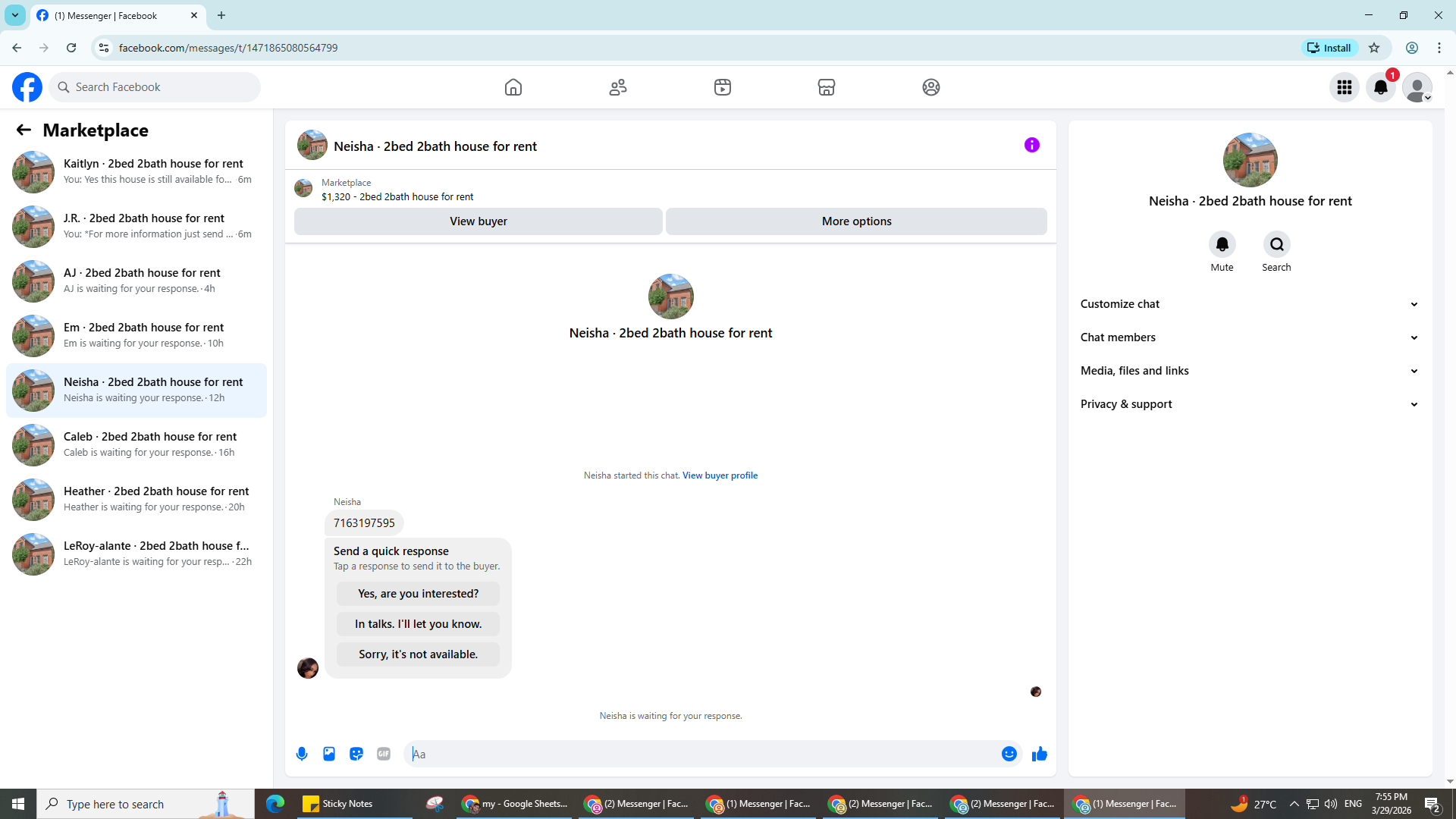Reload the page with refresh icon
This screenshot has width=1456, height=819.
[71, 48]
